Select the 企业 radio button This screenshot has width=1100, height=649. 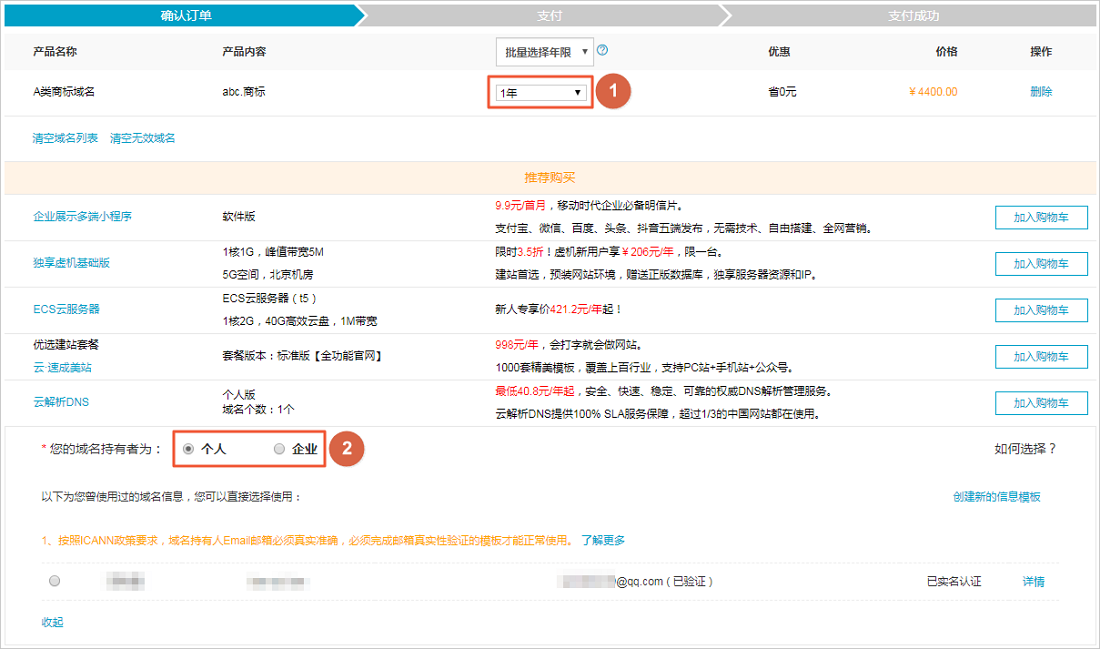tap(279, 450)
